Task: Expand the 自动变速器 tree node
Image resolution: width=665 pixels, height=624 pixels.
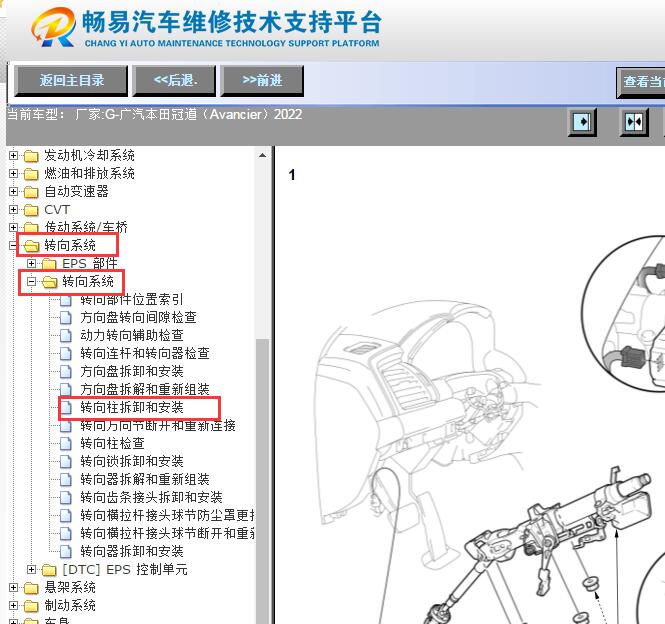Action: [x=13, y=191]
